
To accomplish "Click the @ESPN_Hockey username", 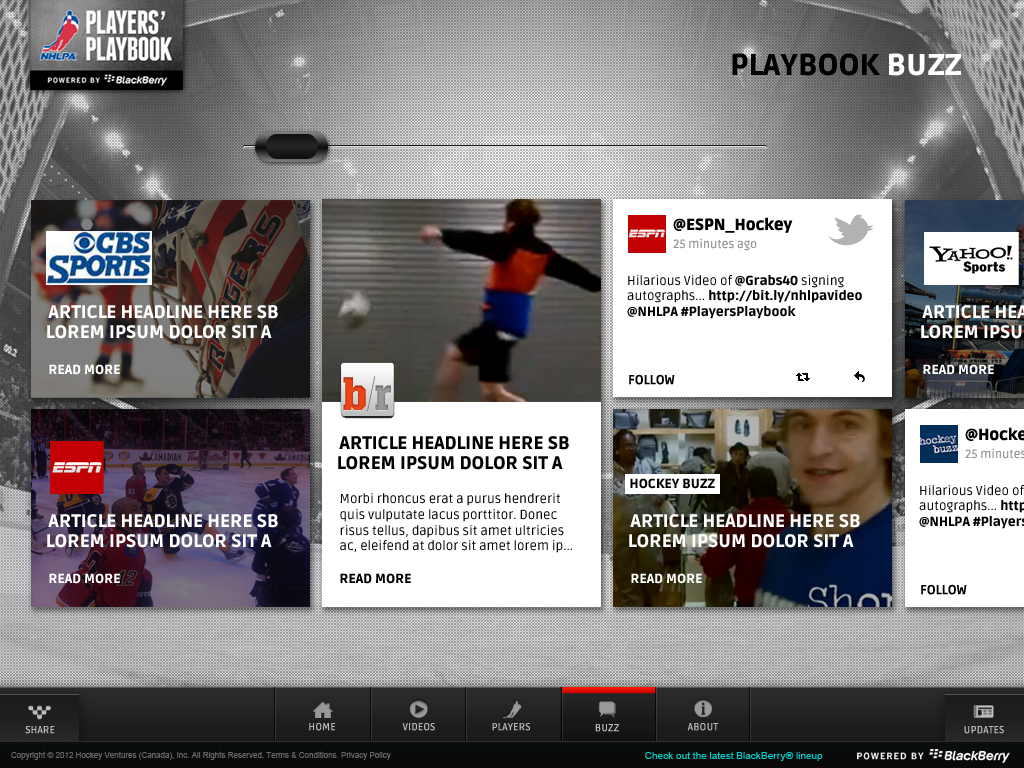I will click(732, 225).
